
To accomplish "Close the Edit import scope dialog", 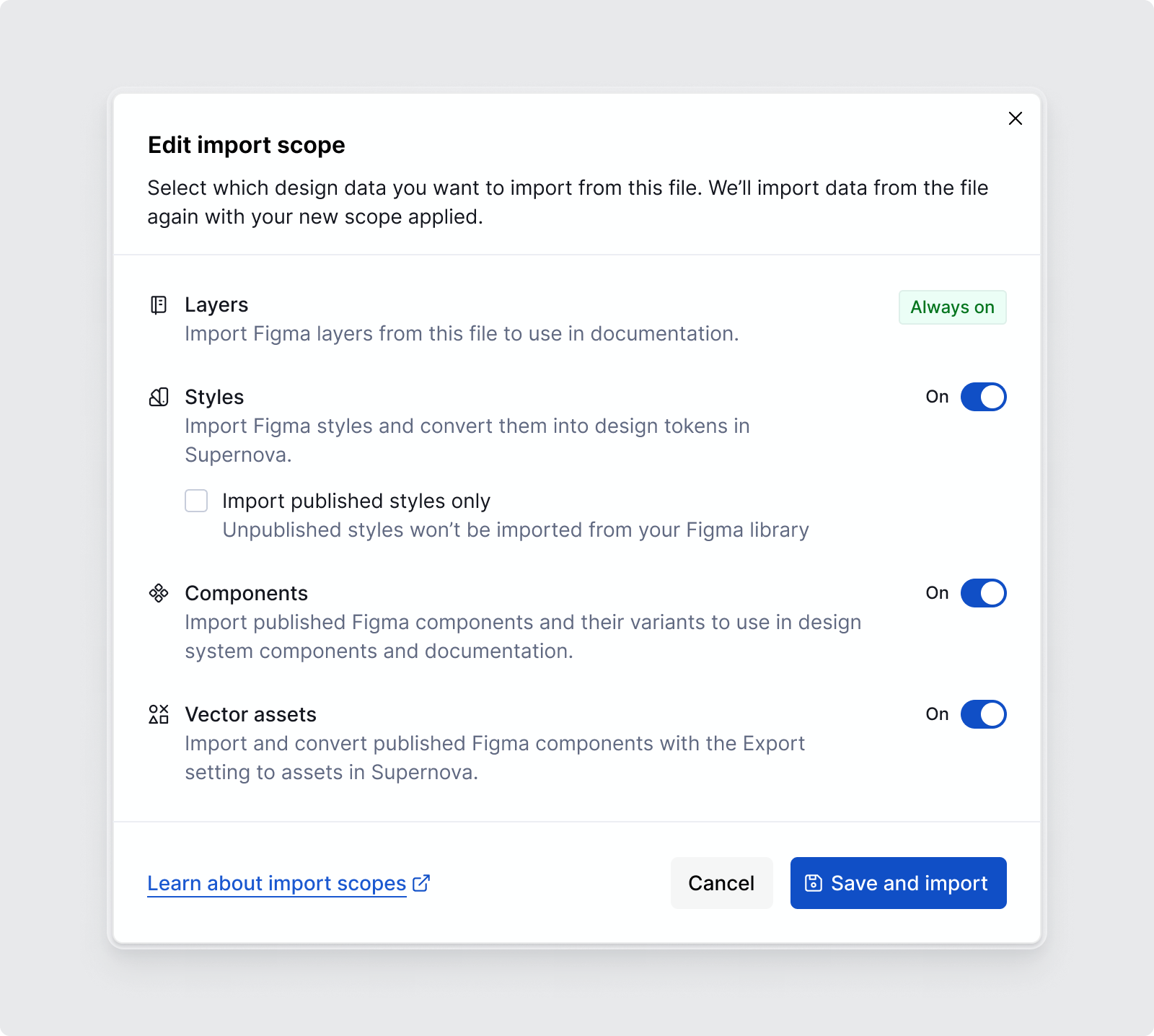I will (x=1015, y=118).
